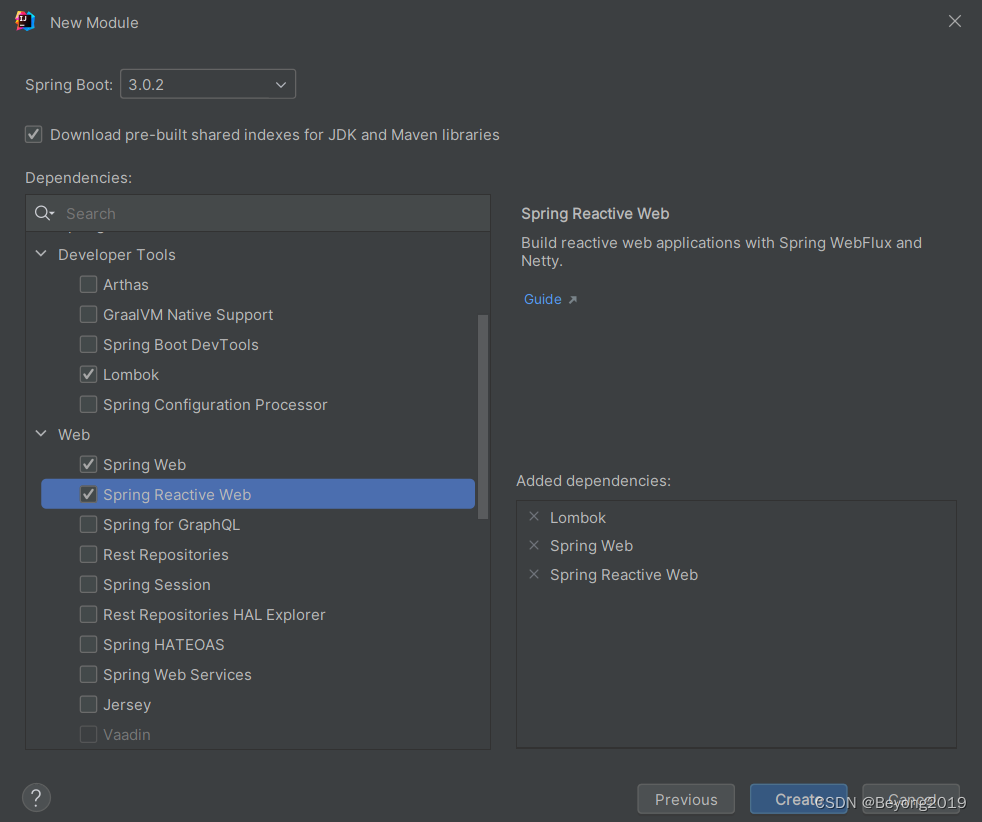Image resolution: width=982 pixels, height=822 pixels.
Task: Open the Guide link
Action: 542,299
